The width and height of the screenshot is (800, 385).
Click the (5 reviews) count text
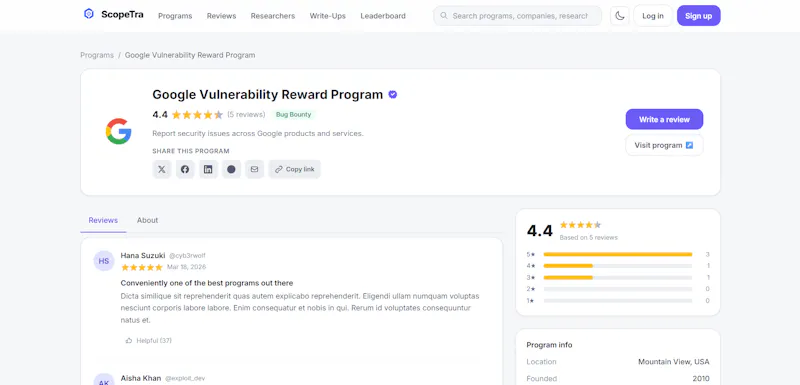tap(246, 115)
